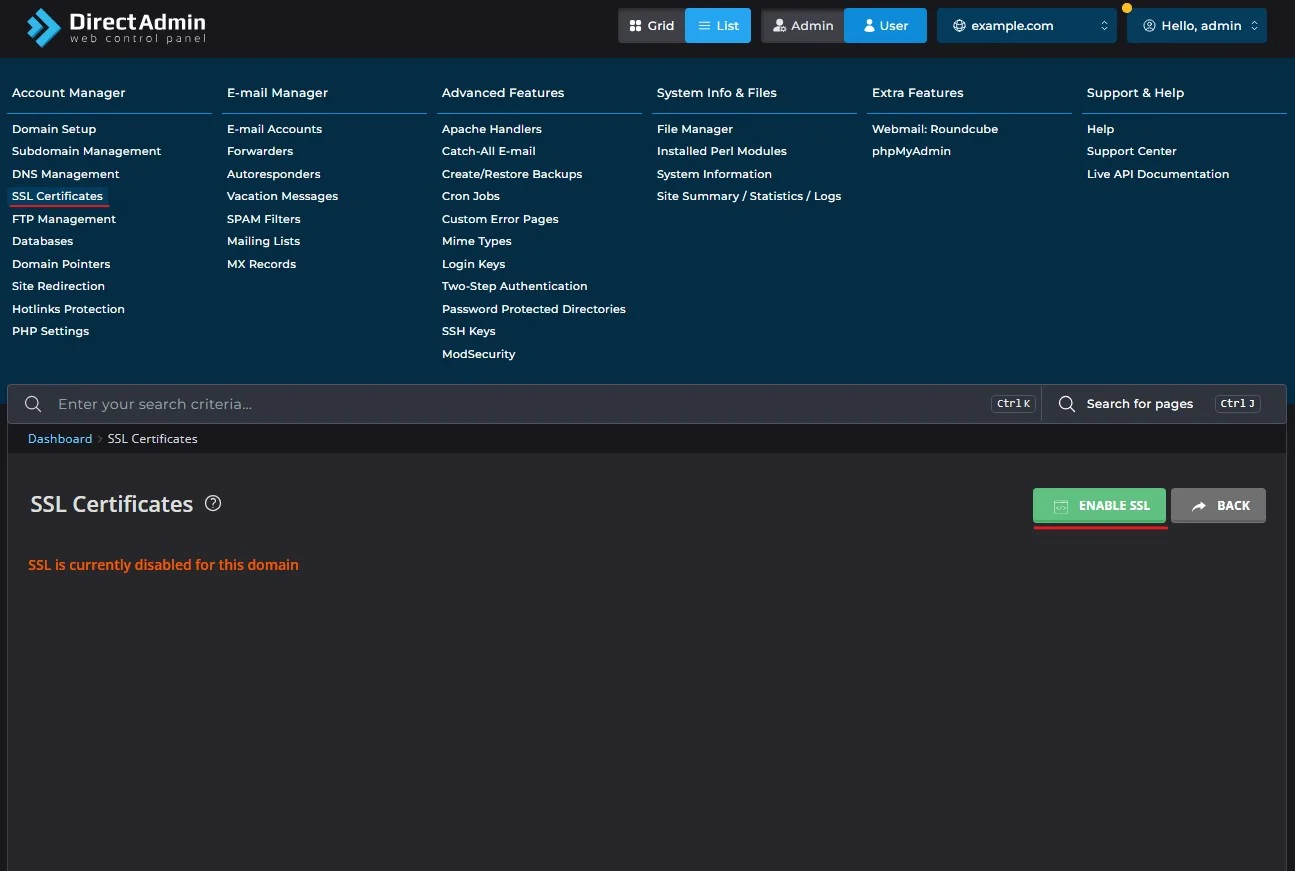The height and width of the screenshot is (871, 1295).
Task: Click the globe icon beside example.com
Action: coord(959,26)
